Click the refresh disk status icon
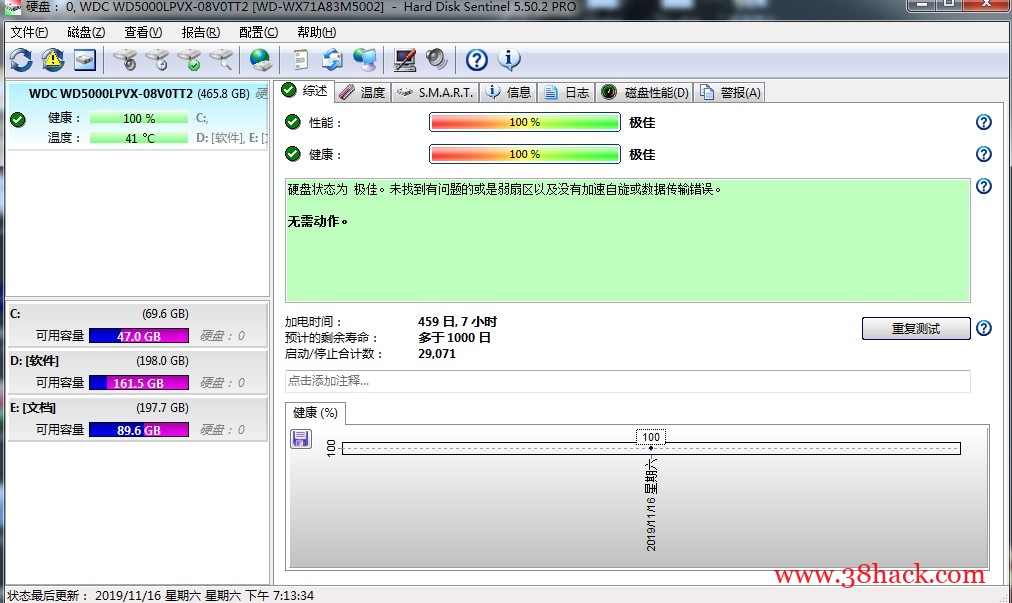Image resolution: width=1012 pixels, height=603 pixels. (21, 60)
